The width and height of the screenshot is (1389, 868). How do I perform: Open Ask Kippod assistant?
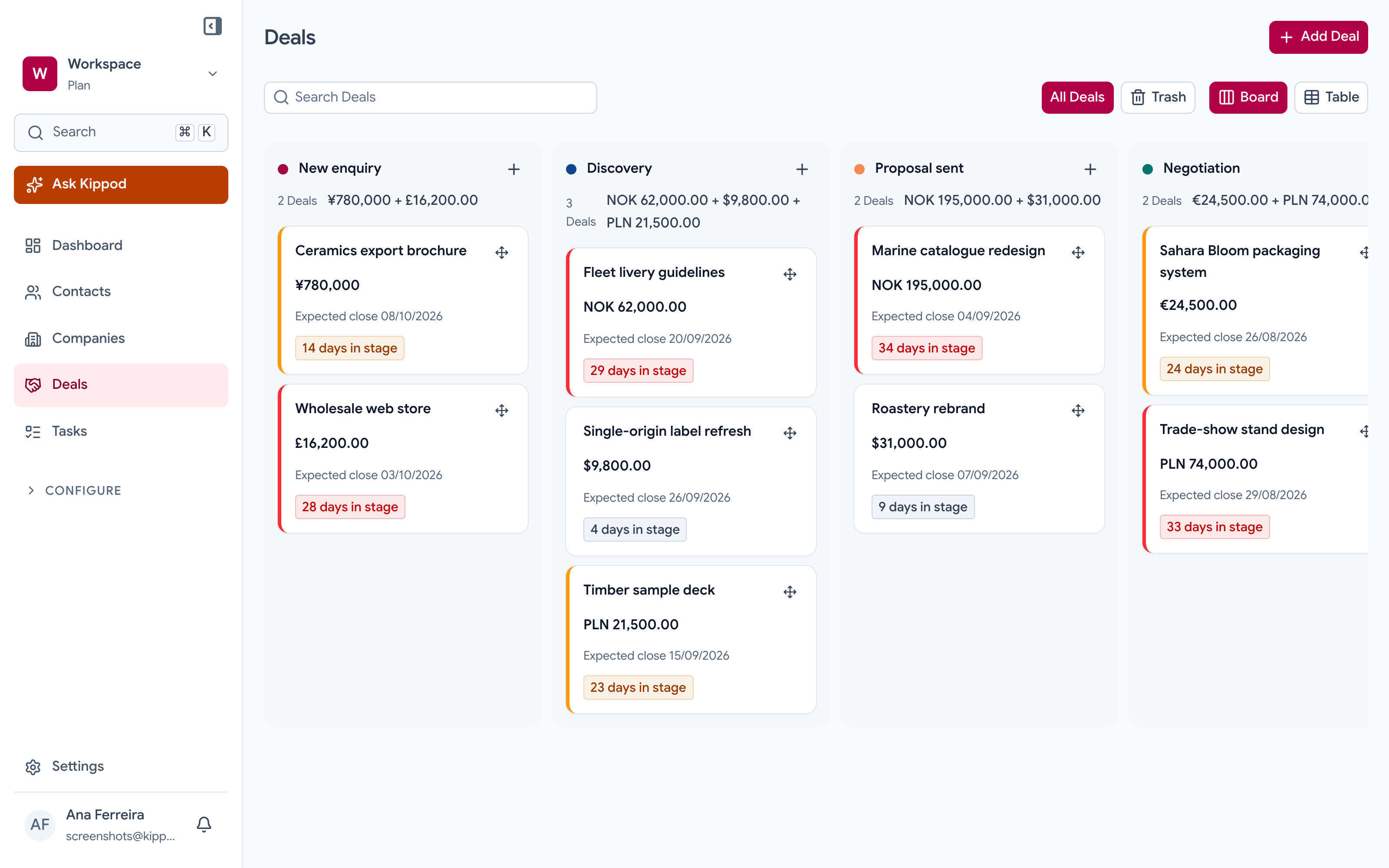click(x=121, y=184)
